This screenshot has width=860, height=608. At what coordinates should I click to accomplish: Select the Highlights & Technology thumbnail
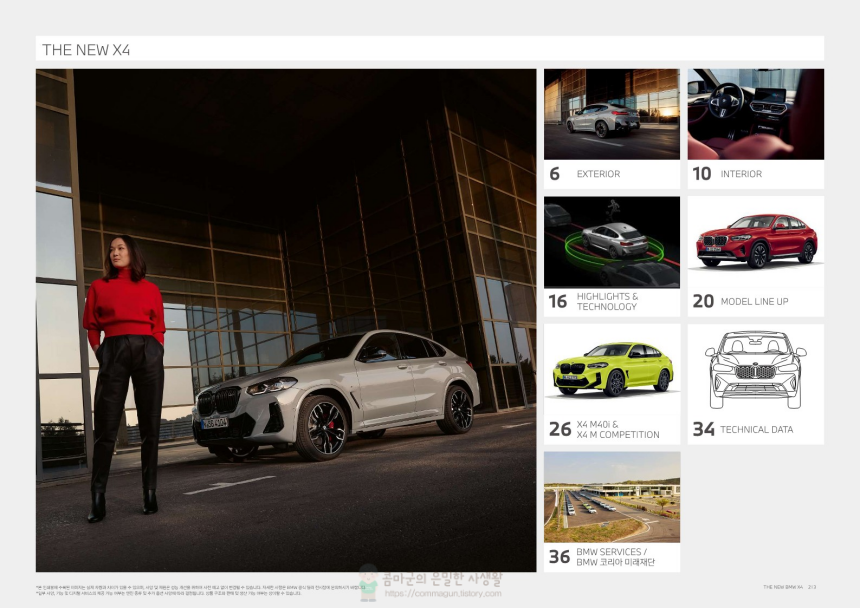612,242
